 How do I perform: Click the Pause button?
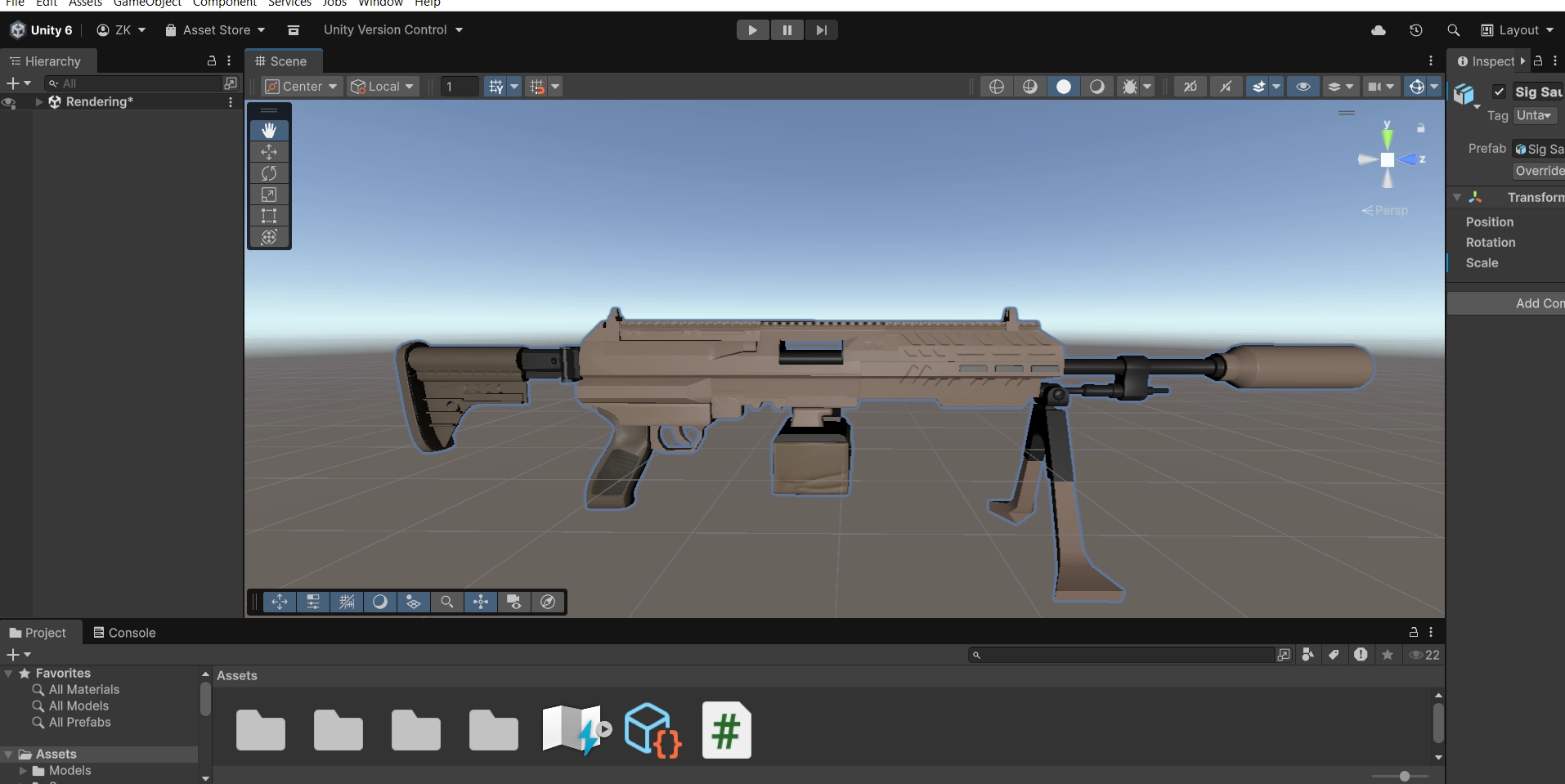[x=787, y=30]
